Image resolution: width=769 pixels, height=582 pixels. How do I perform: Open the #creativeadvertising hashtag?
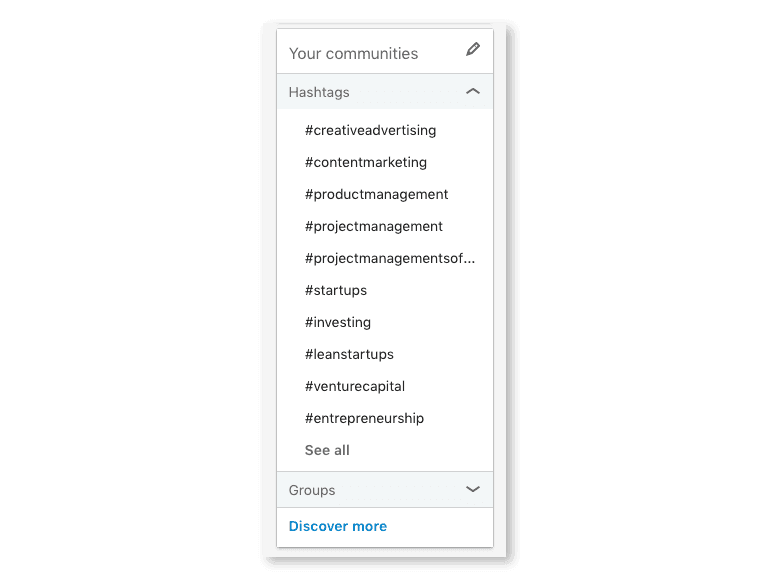(x=370, y=130)
